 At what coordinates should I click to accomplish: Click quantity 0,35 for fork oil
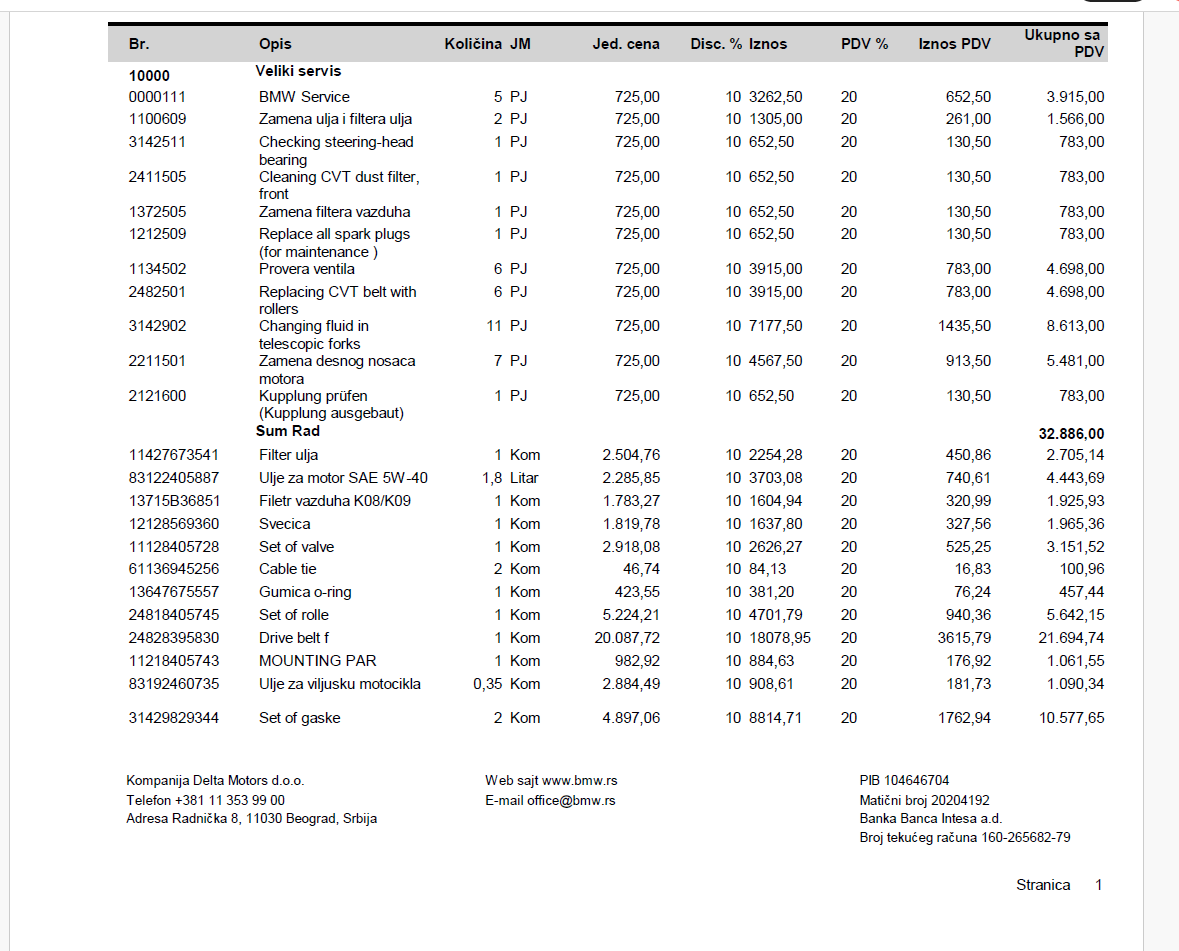pos(487,684)
